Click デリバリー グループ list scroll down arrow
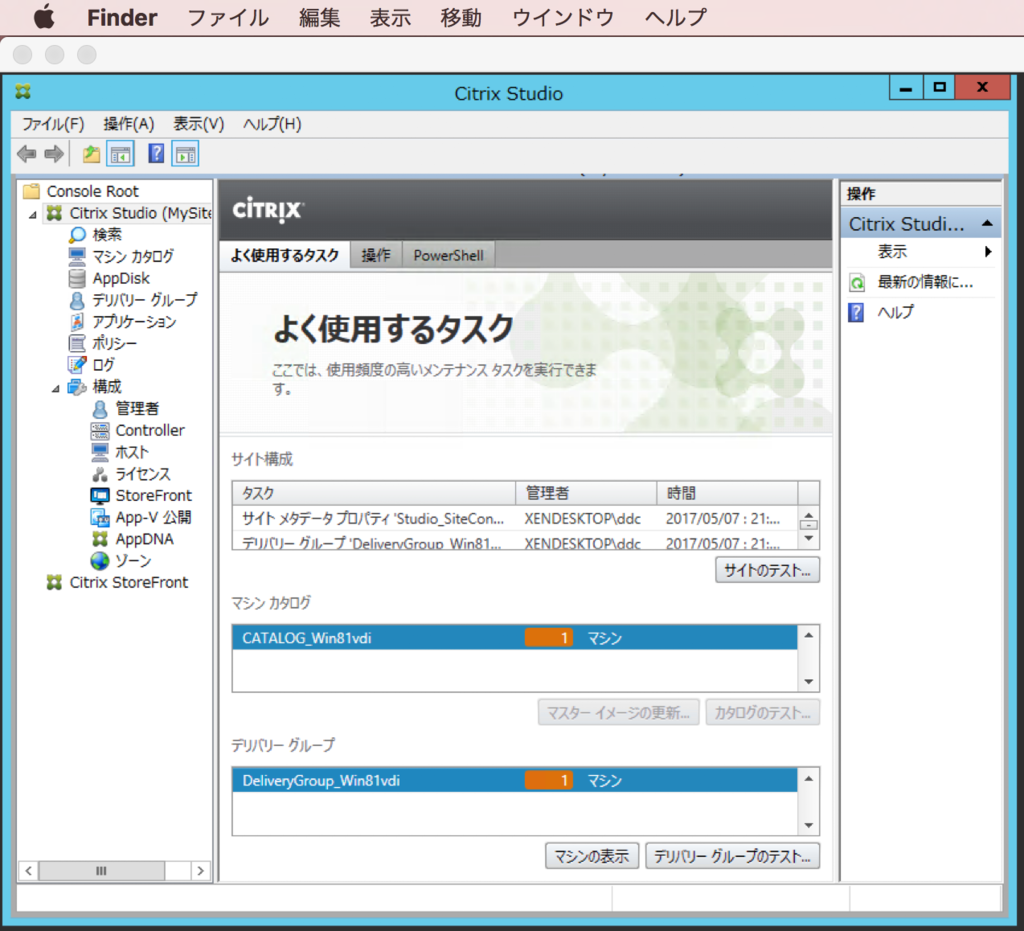Viewport: 1024px width, 931px height. (x=808, y=825)
